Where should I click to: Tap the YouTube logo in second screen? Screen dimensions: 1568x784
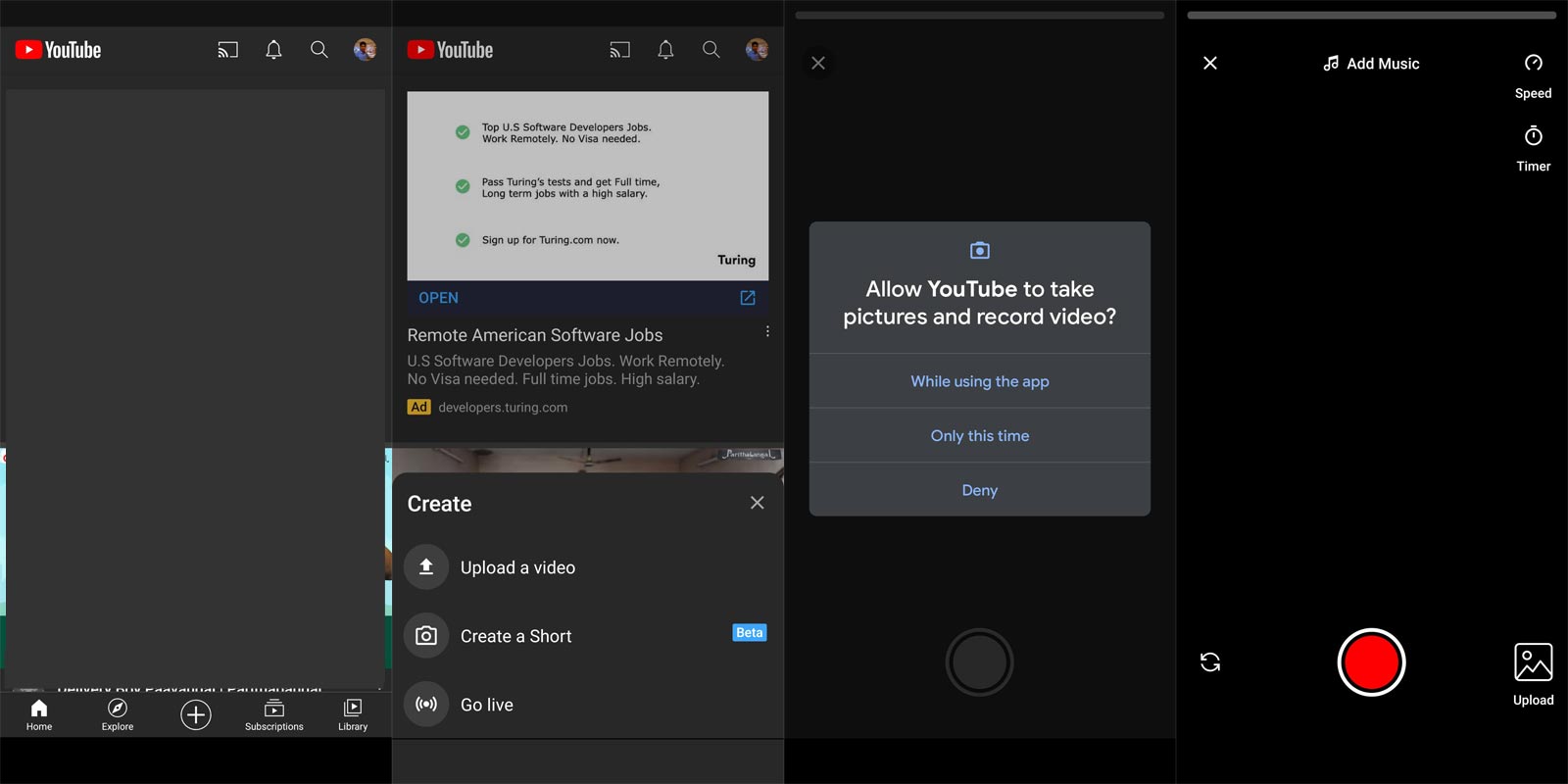point(451,50)
